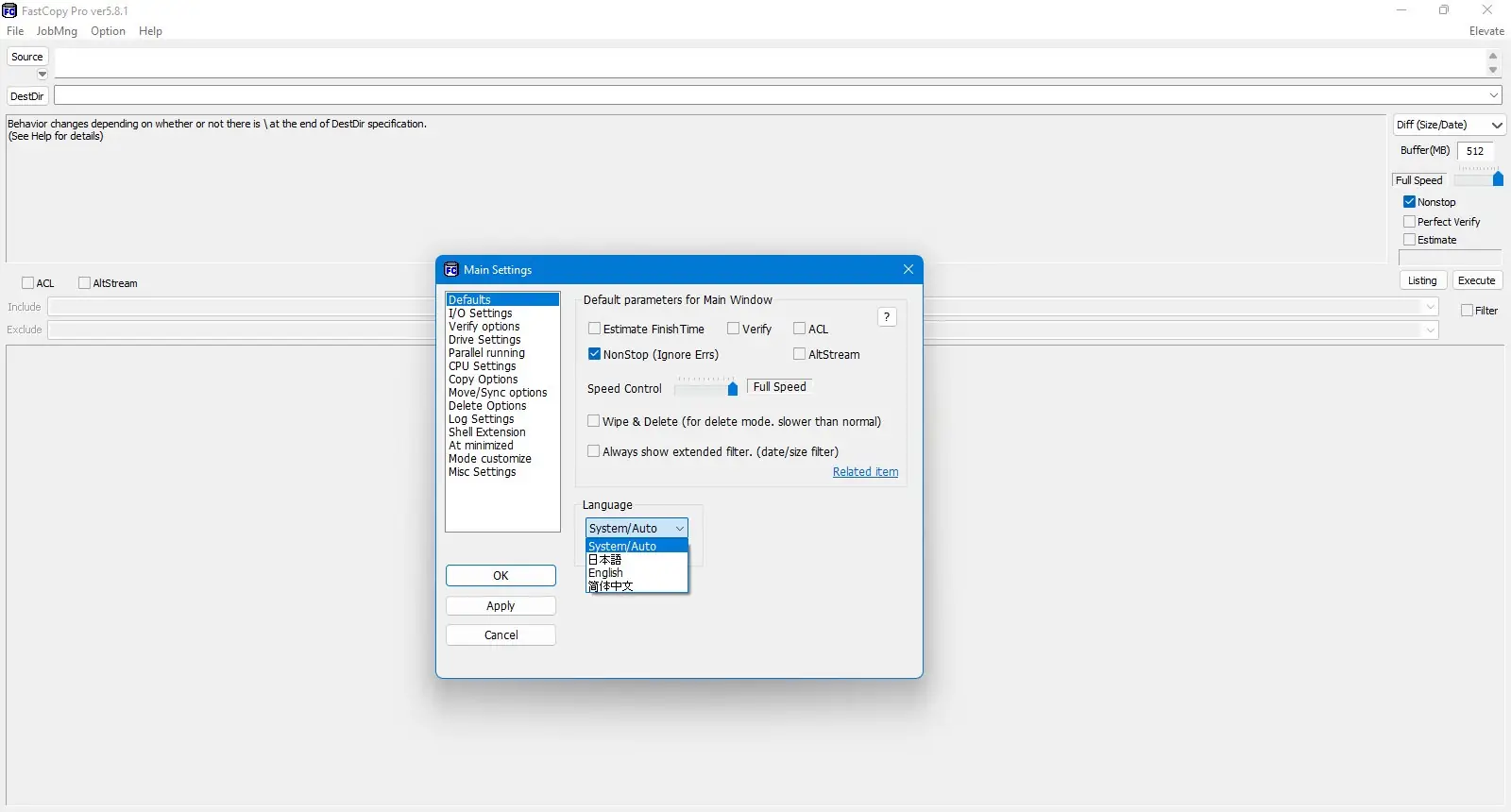Click Cancel in Main Settings

coord(501,635)
